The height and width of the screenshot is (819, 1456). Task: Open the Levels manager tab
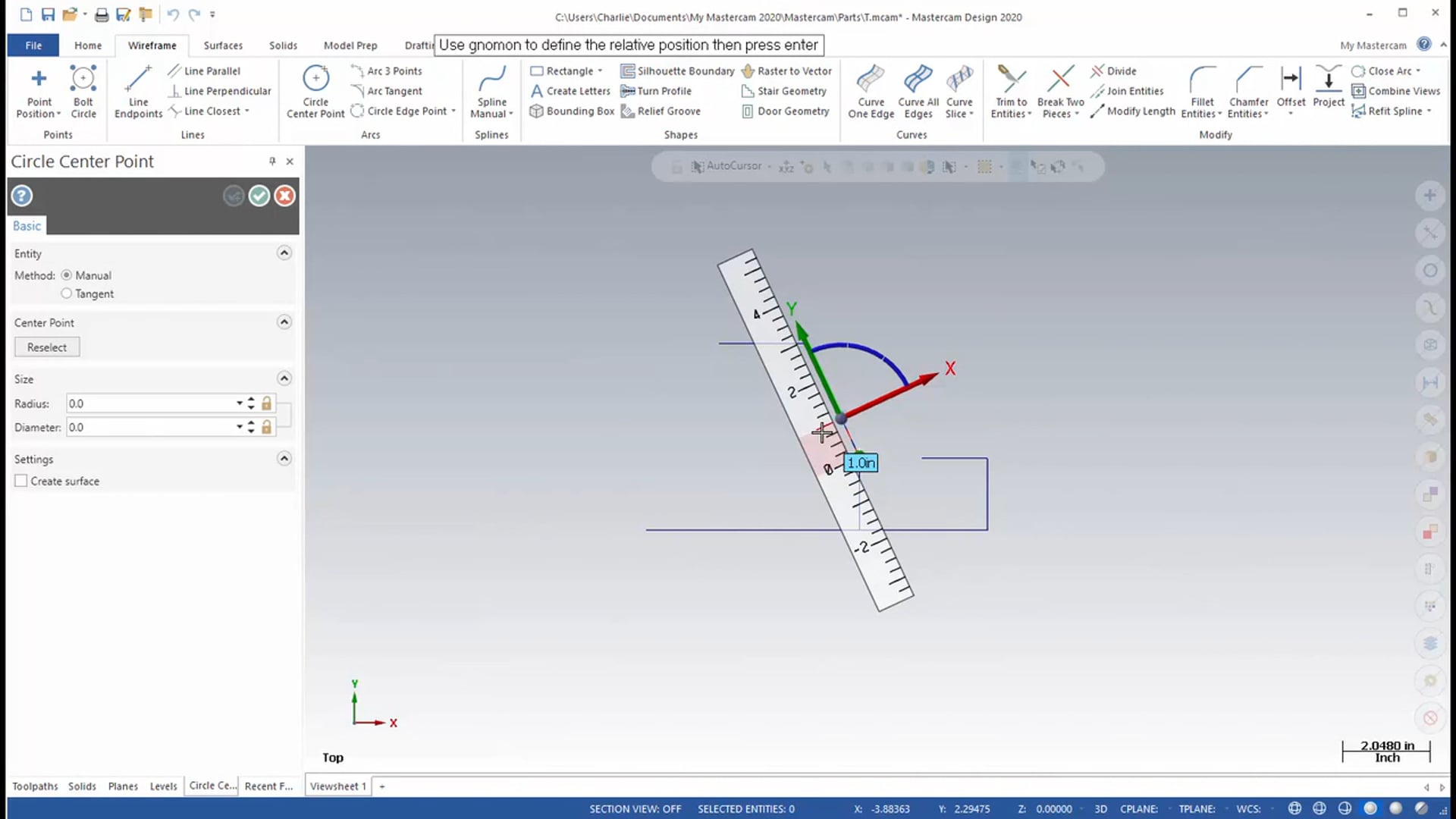coord(163,786)
